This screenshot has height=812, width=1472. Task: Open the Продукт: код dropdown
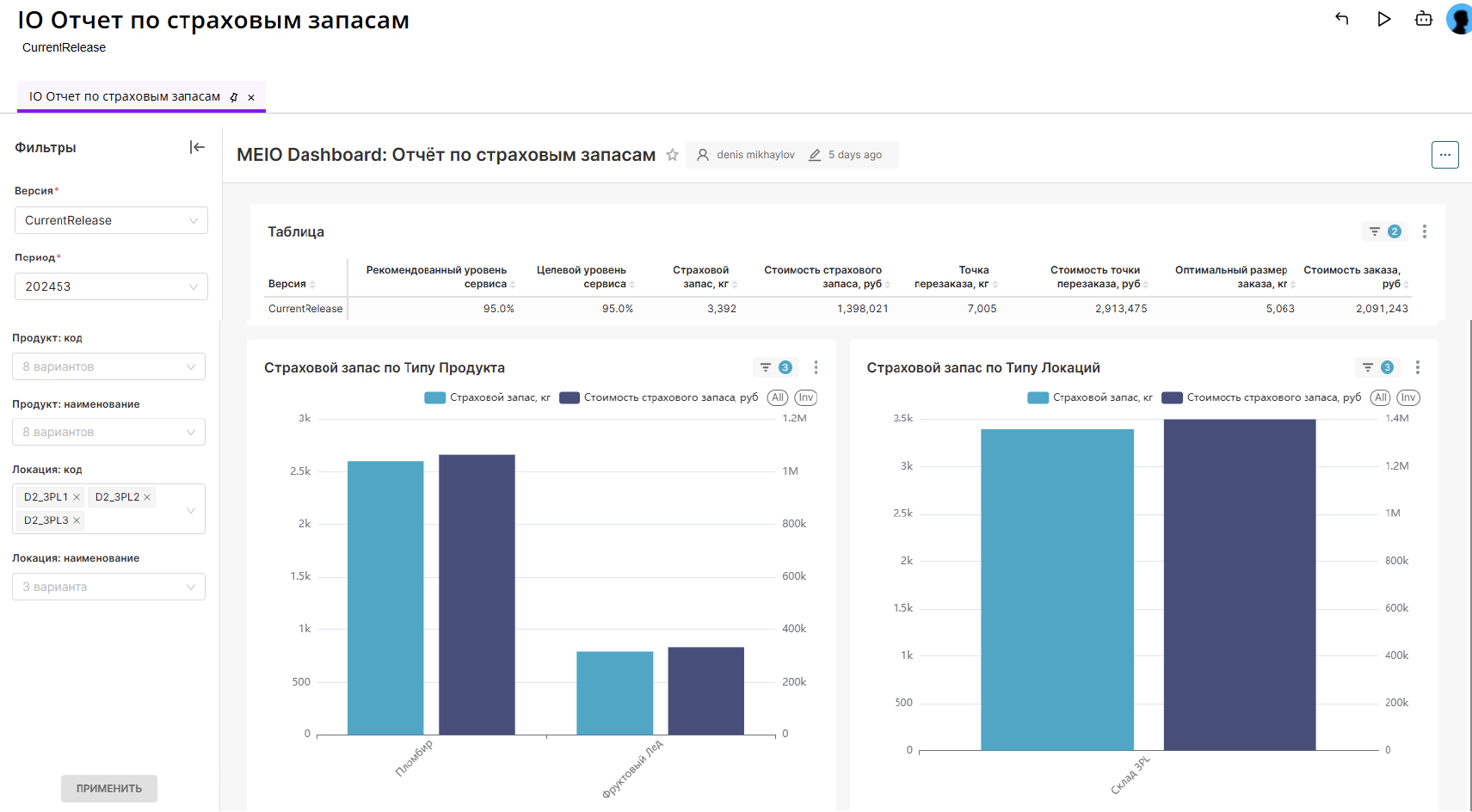pyautogui.click(x=108, y=366)
